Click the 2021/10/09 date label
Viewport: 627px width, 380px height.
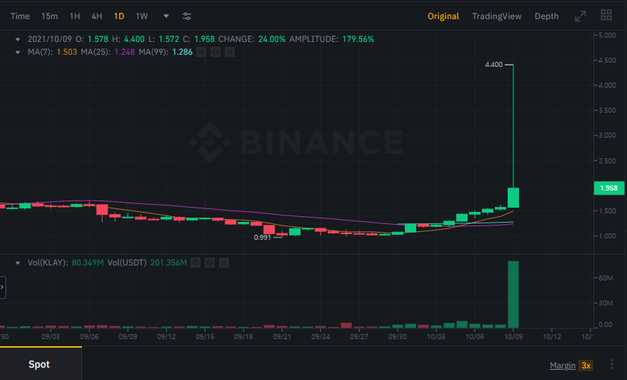[50, 39]
